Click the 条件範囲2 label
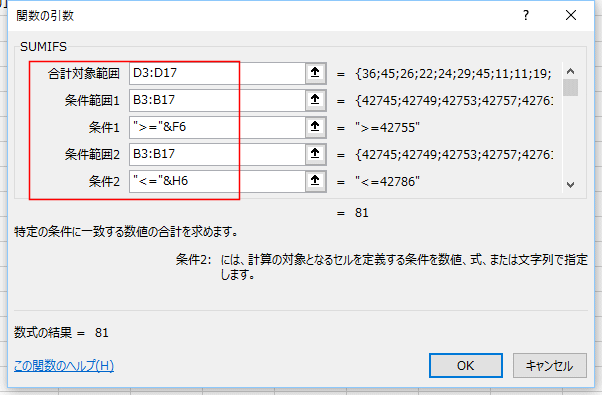The height and width of the screenshot is (395, 602). point(92,155)
